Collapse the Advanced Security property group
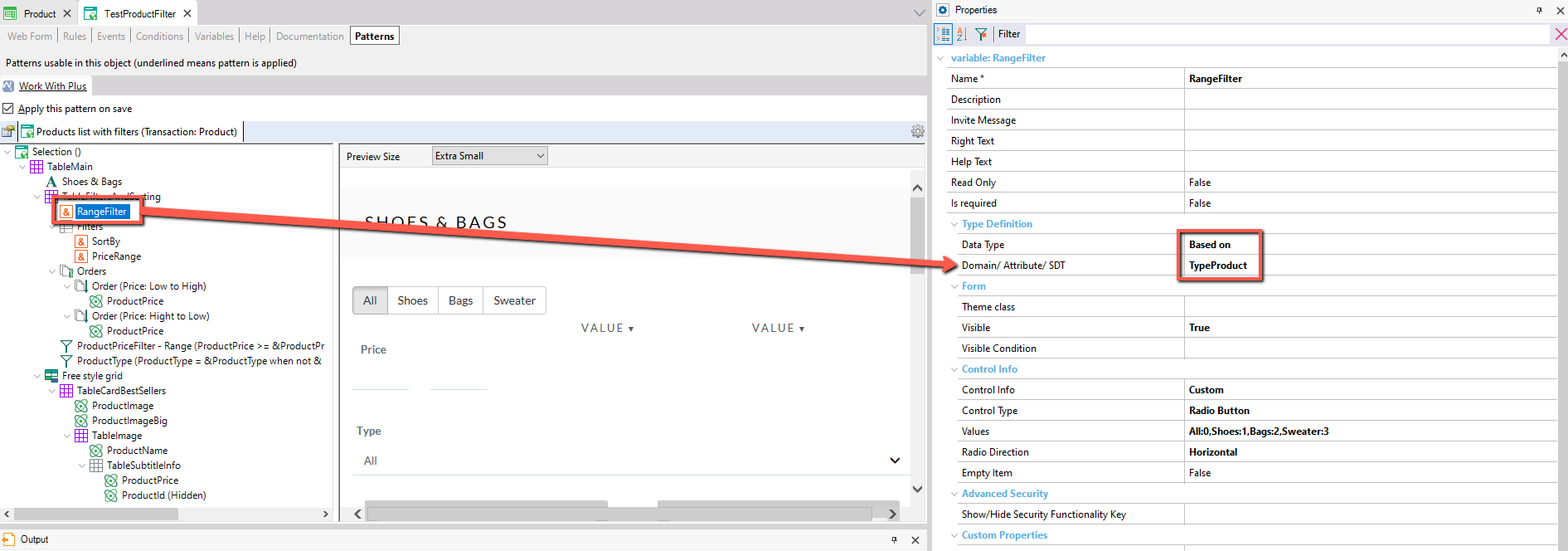Image resolution: width=1568 pixels, height=551 pixels. click(x=954, y=494)
